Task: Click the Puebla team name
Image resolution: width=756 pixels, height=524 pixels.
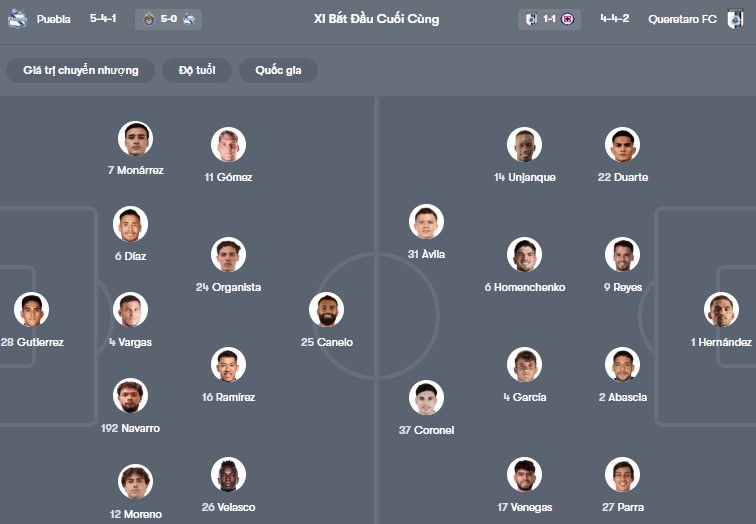Action: pos(53,19)
